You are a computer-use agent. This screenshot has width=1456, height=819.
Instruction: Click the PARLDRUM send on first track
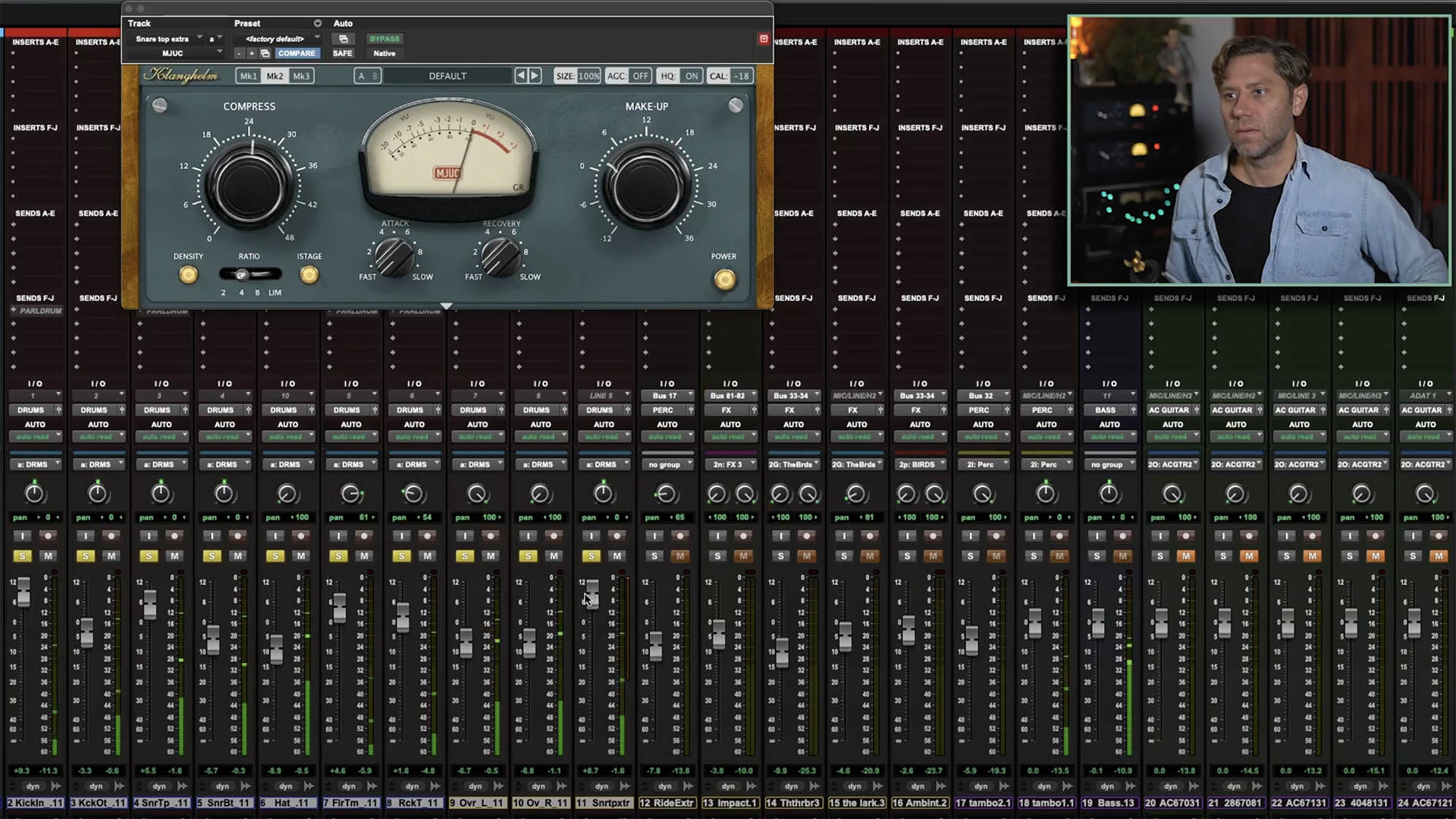[x=36, y=310]
